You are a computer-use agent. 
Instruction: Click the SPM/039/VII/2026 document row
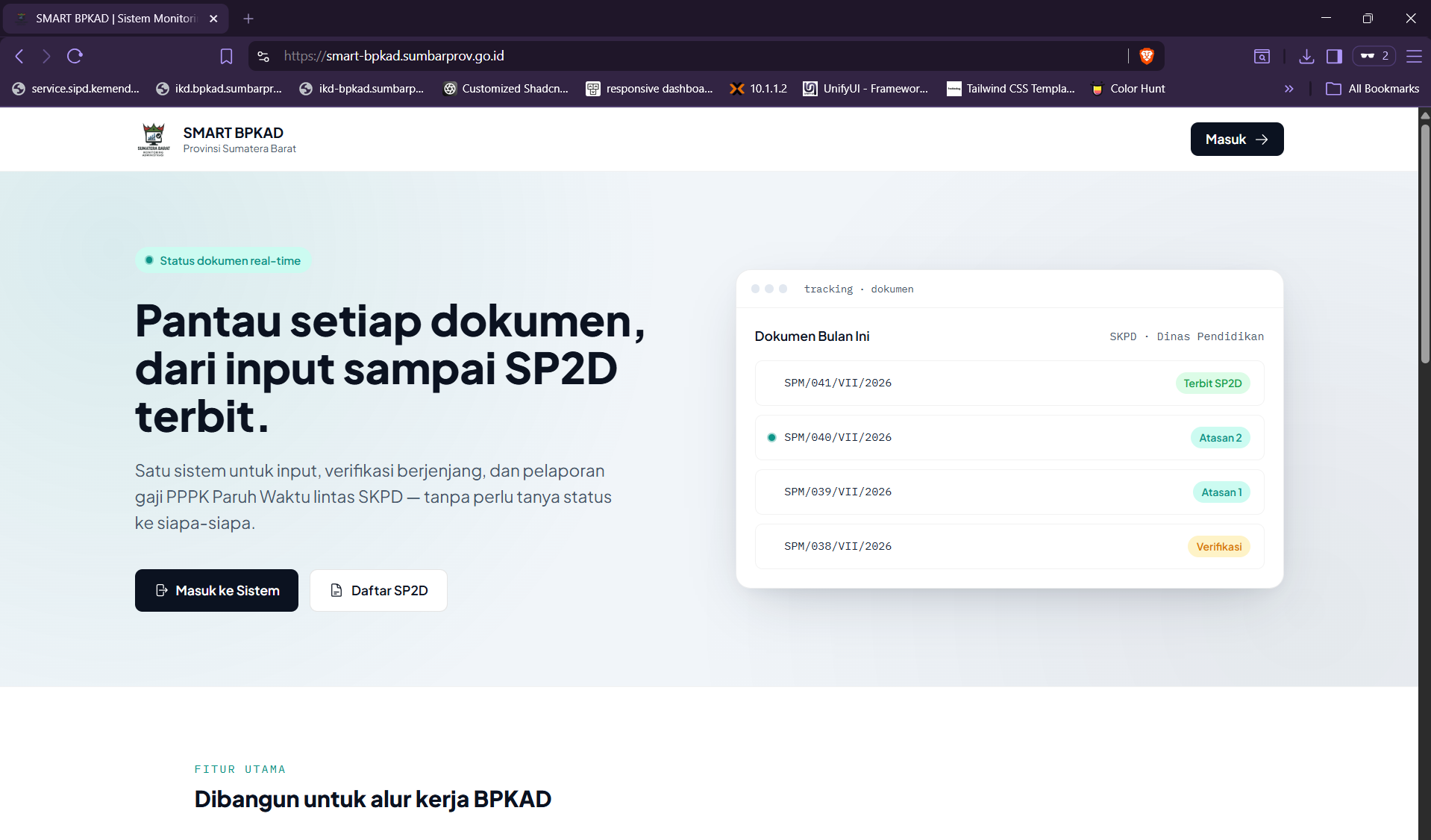tap(1009, 492)
